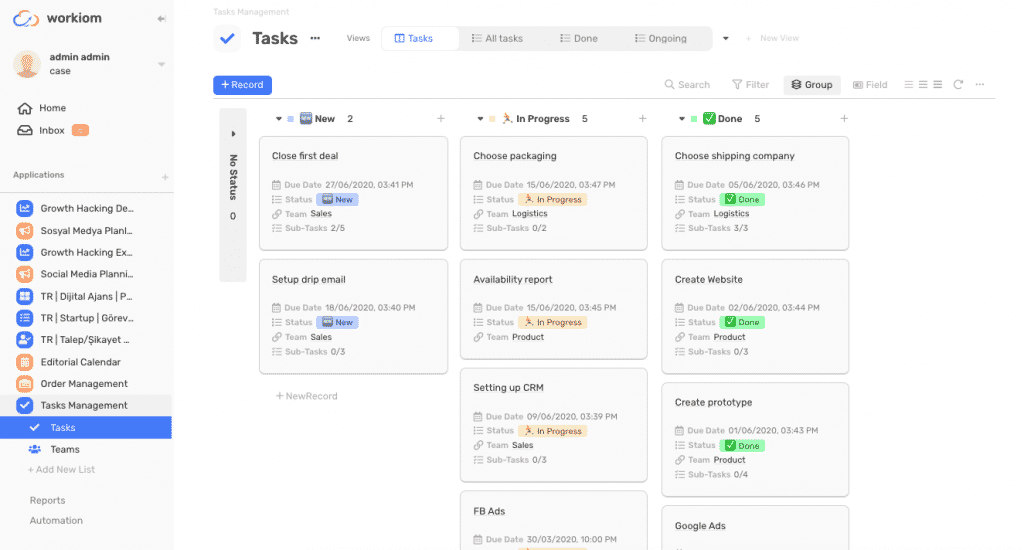
Task: Open the more options dots beside Tasks title
Action: pos(315,39)
